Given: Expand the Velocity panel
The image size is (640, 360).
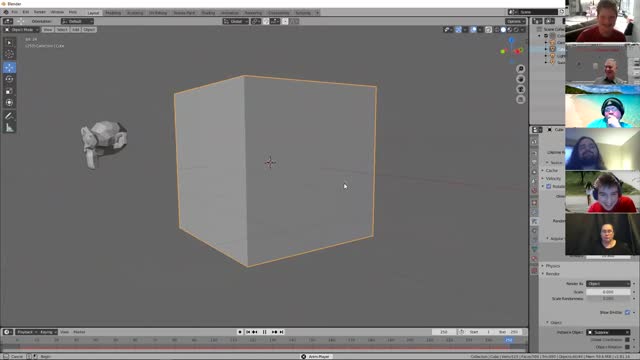Looking at the screenshot, I should pyautogui.click(x=552, y=178).
